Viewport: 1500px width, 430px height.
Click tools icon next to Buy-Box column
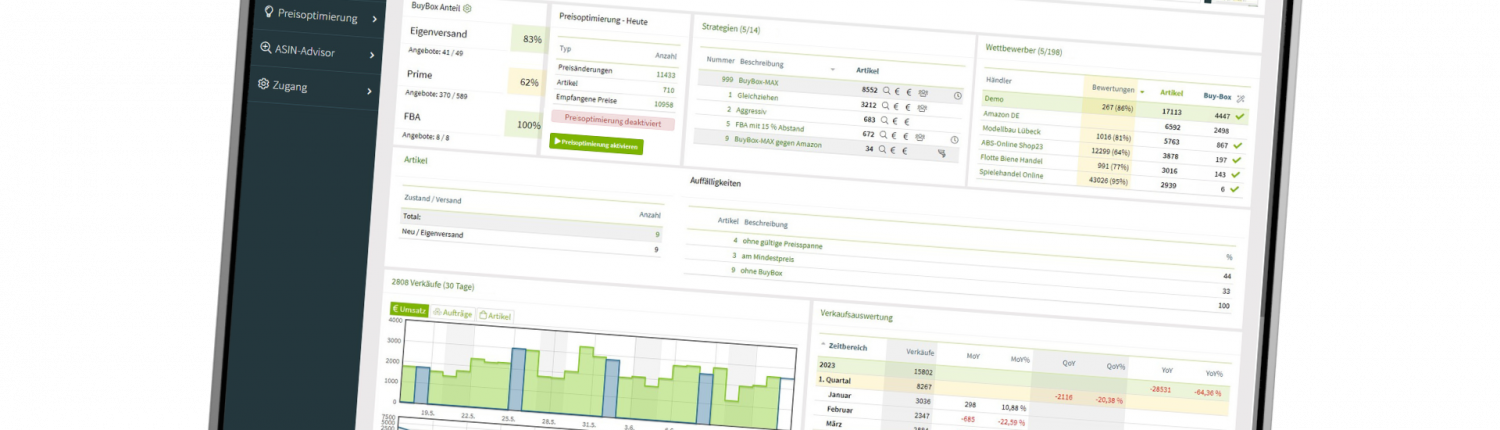pos(1241,99)
